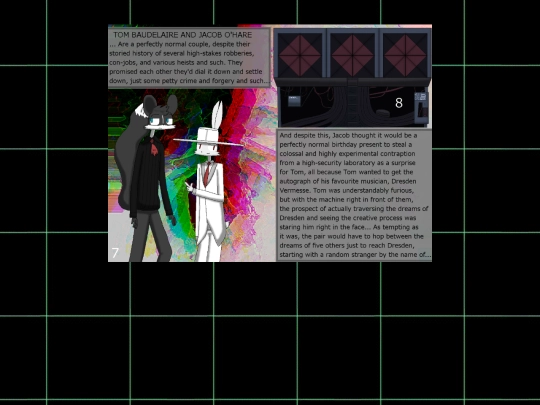The height and width of the screenshot is (405, 540).
Task: Click the right red diamond machine panel
Action: click(x=405, y=55)
